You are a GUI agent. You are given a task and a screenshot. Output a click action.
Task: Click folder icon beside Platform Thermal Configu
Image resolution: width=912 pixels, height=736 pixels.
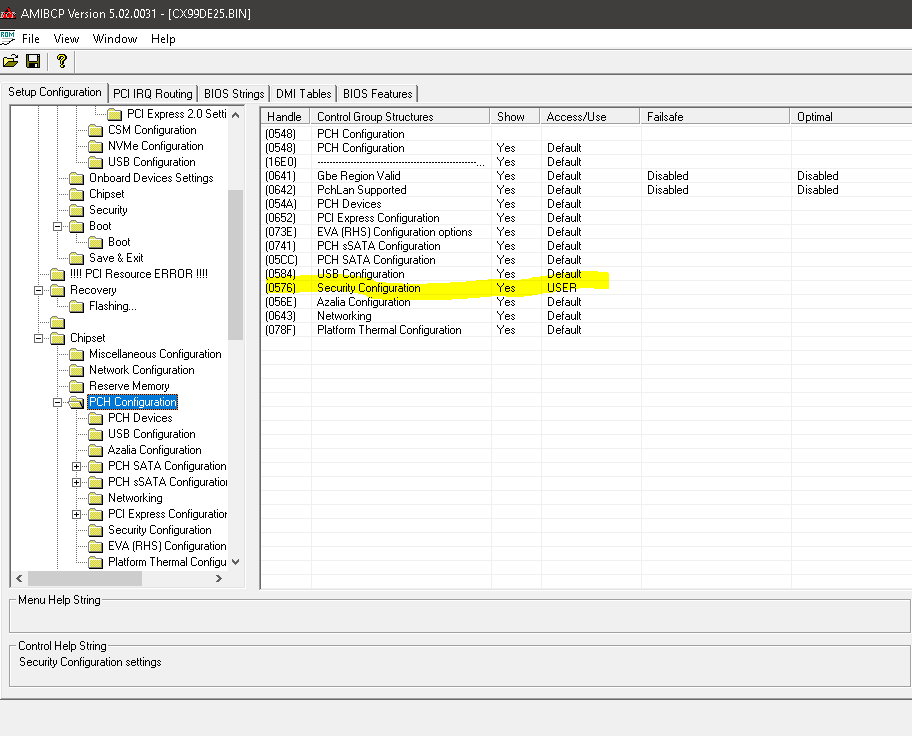(x=95, y=563)
